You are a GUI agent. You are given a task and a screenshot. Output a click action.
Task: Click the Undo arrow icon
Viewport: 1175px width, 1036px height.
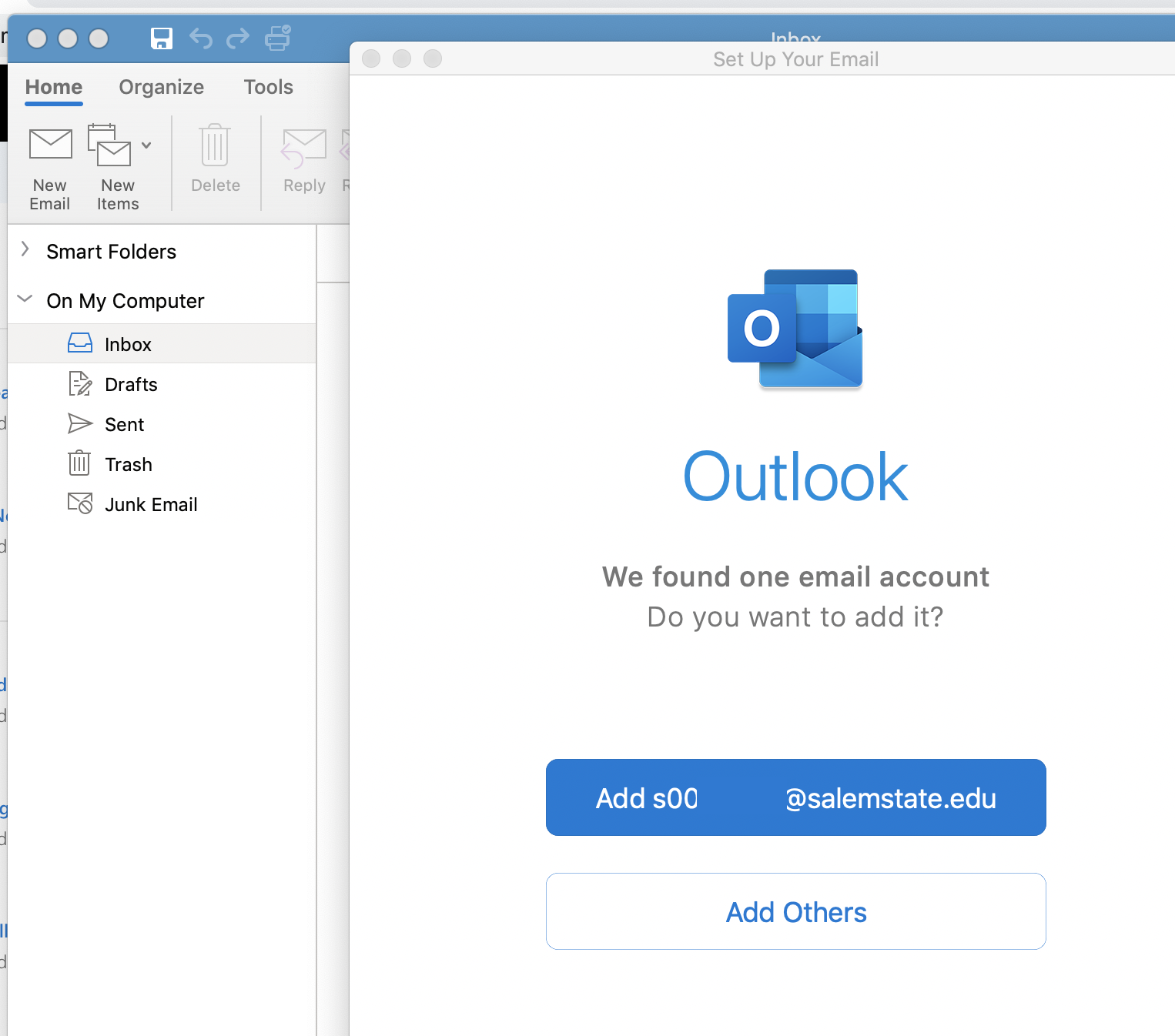tap(201, 38)
